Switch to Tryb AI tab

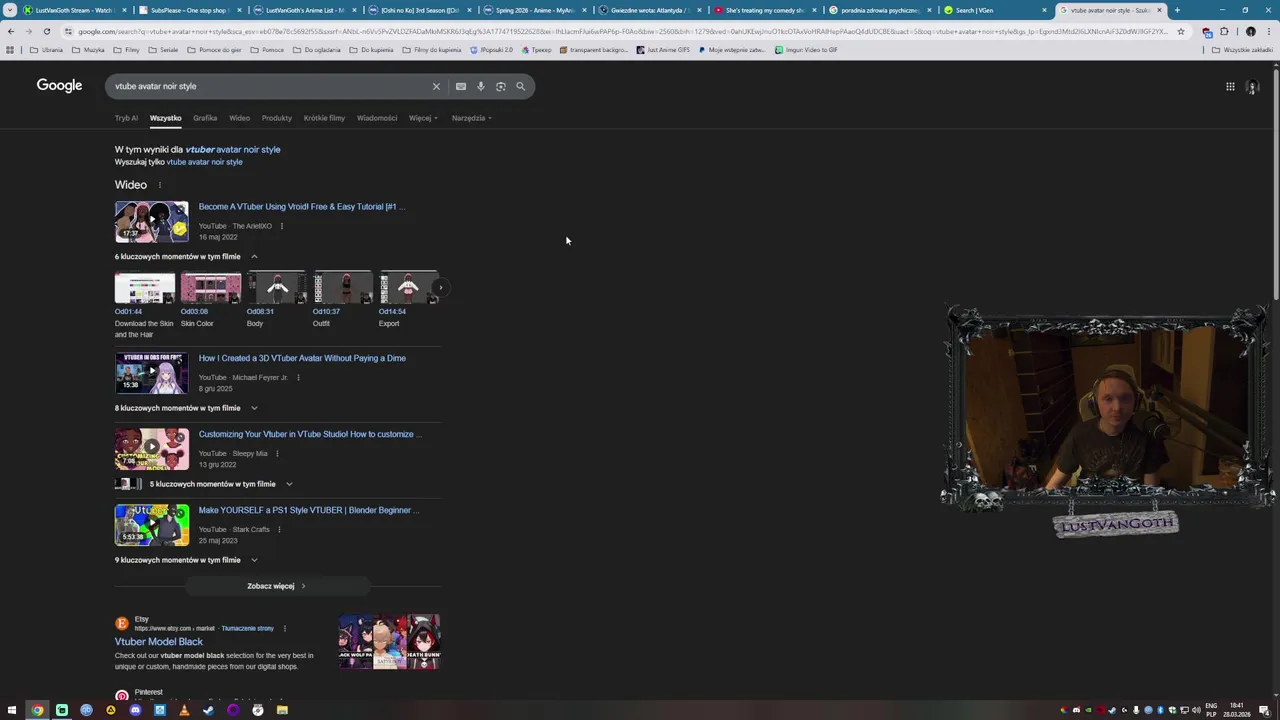tap(126, 118)
